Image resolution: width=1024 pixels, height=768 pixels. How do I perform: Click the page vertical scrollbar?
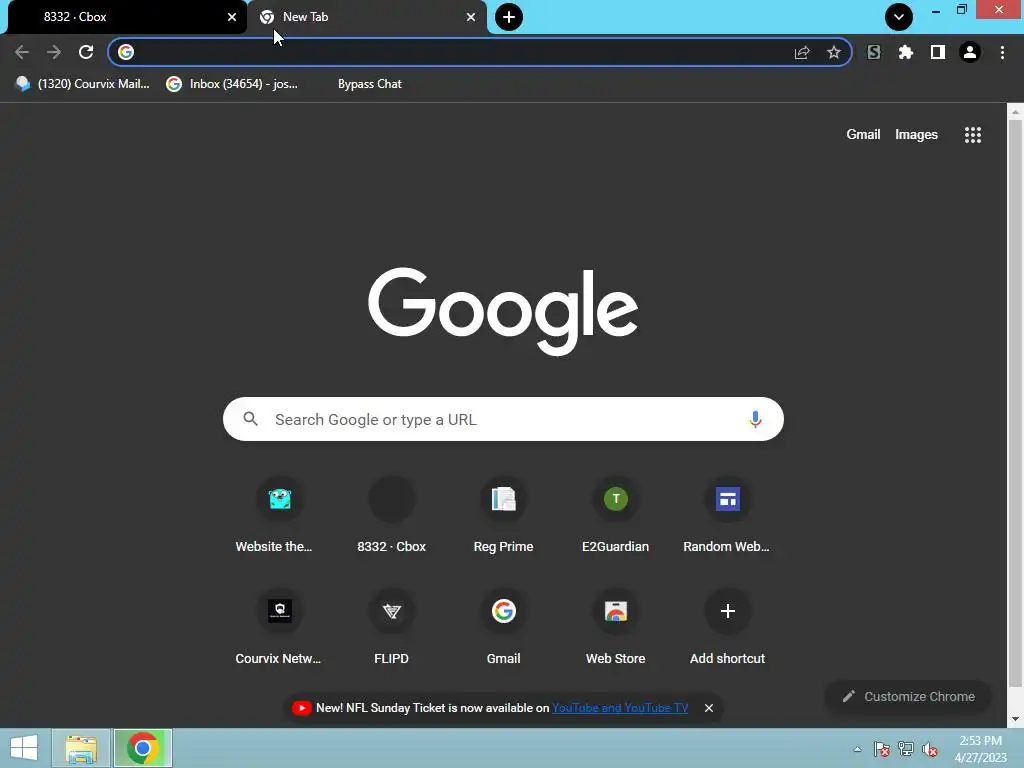(x=1015, y=405)
